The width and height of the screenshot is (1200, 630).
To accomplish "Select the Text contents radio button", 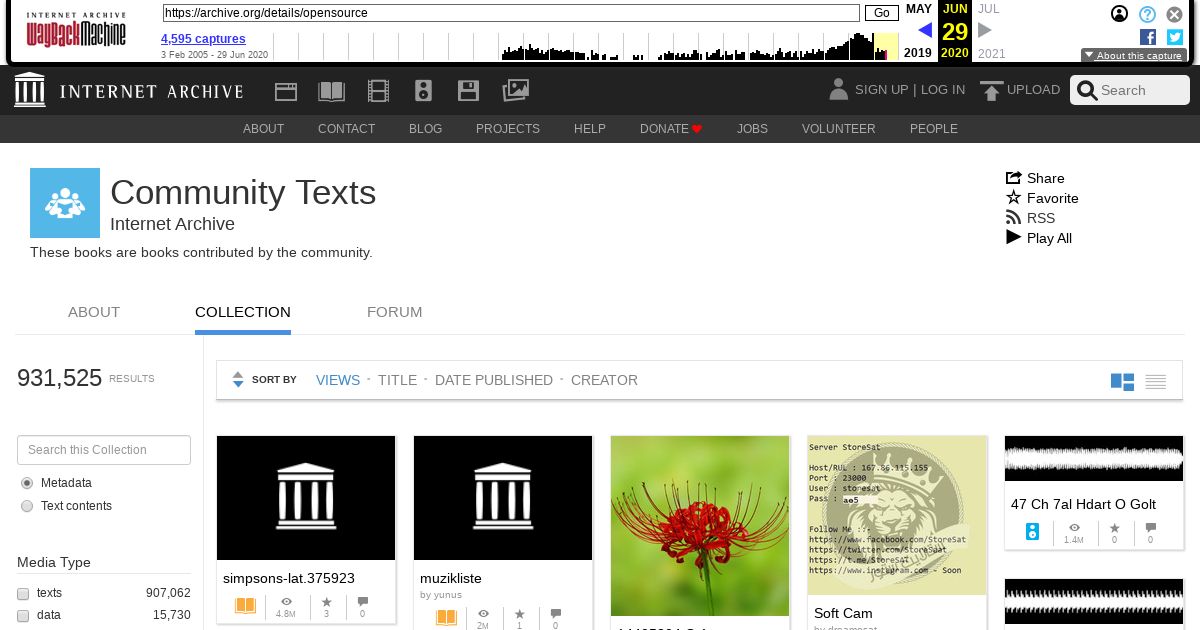I will (27, 506).
